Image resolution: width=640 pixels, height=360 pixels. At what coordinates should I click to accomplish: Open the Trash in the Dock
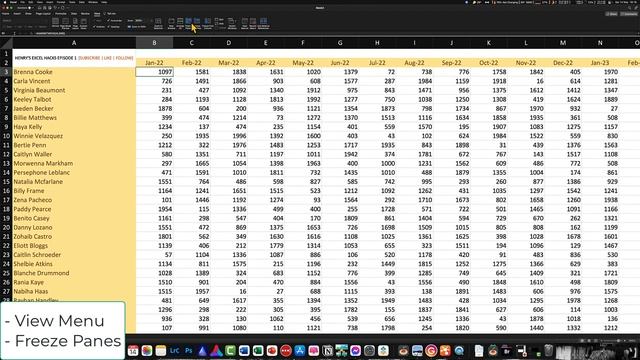(549, 351)
